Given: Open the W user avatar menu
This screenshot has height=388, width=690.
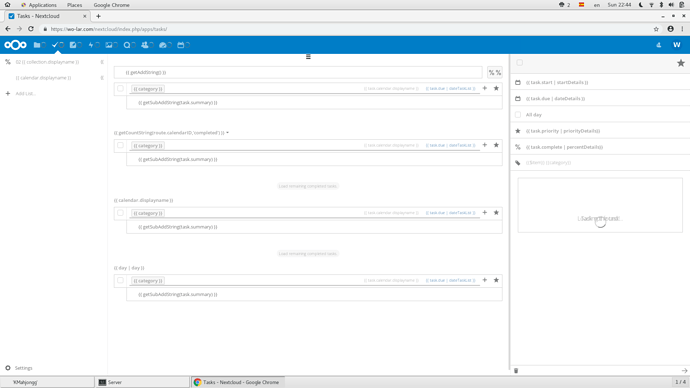Looking at the screenshot, I should 677,45.
